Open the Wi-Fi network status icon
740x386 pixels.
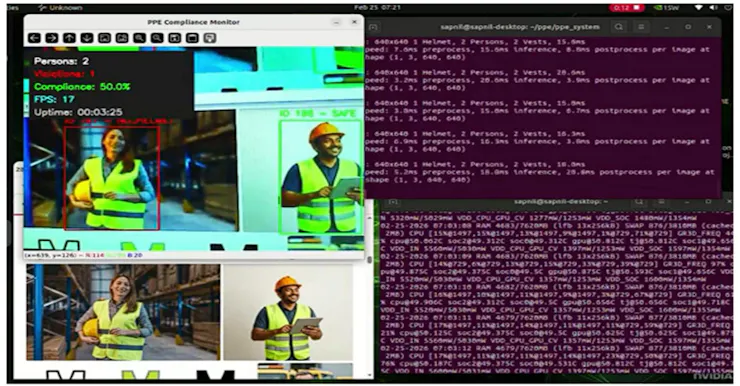point(699,8)
